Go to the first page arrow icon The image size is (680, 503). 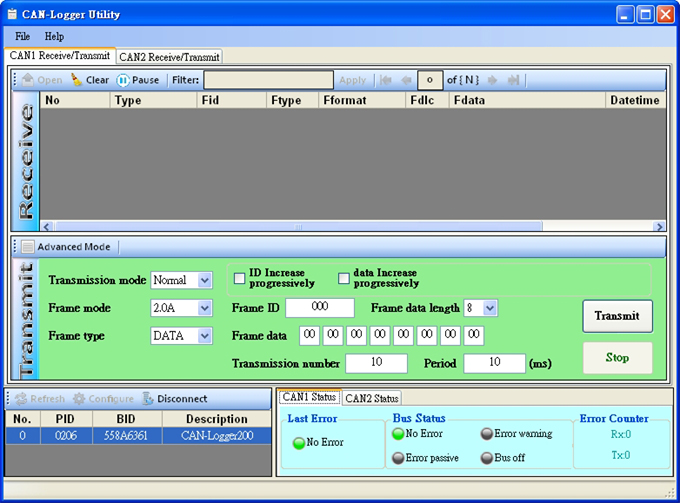(386, 80)
